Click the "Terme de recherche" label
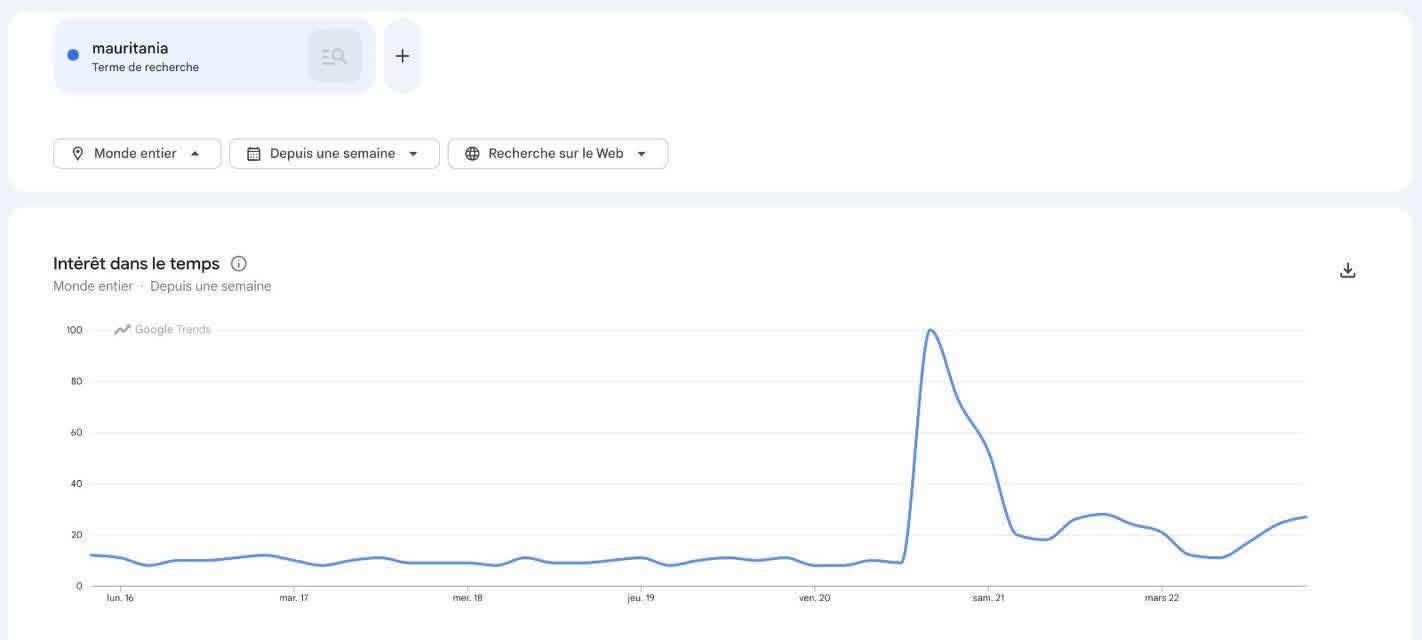 (145, 68)
